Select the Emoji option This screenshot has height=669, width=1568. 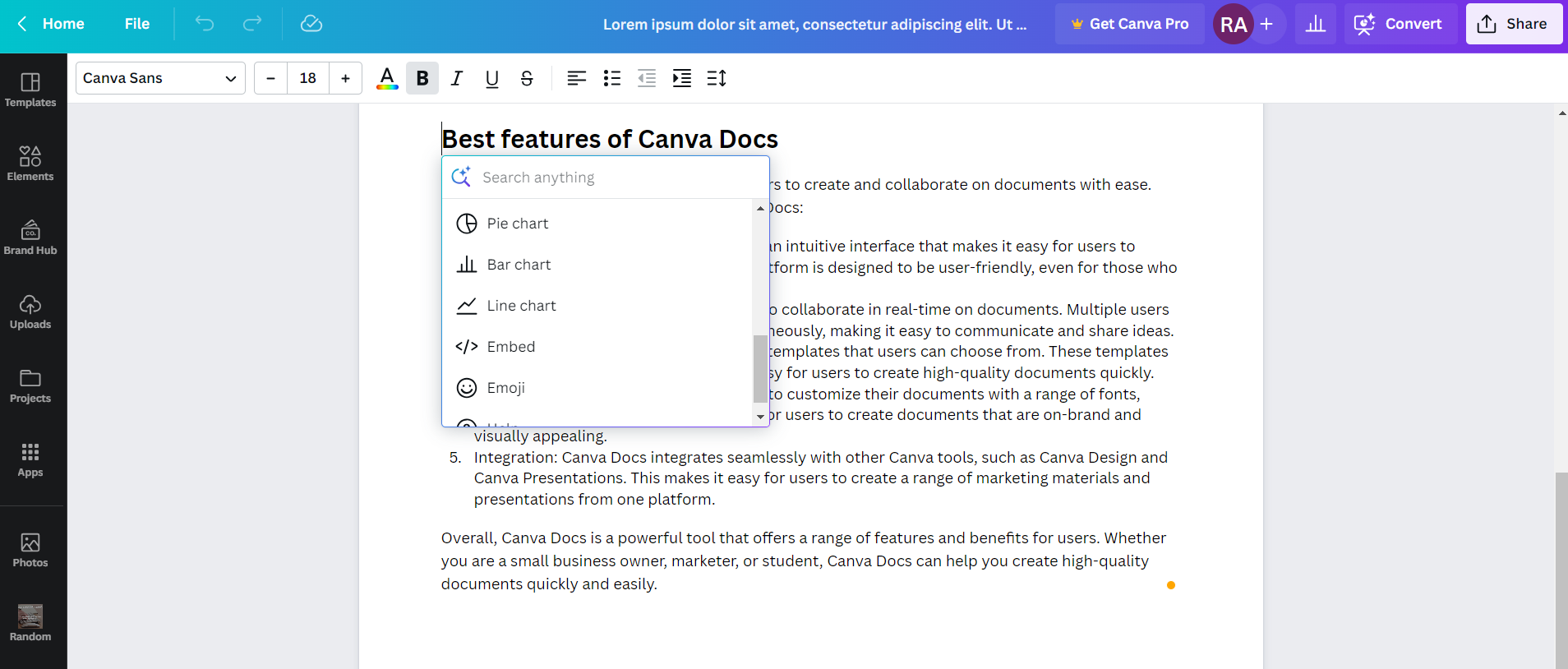click(x=598, y=388)
